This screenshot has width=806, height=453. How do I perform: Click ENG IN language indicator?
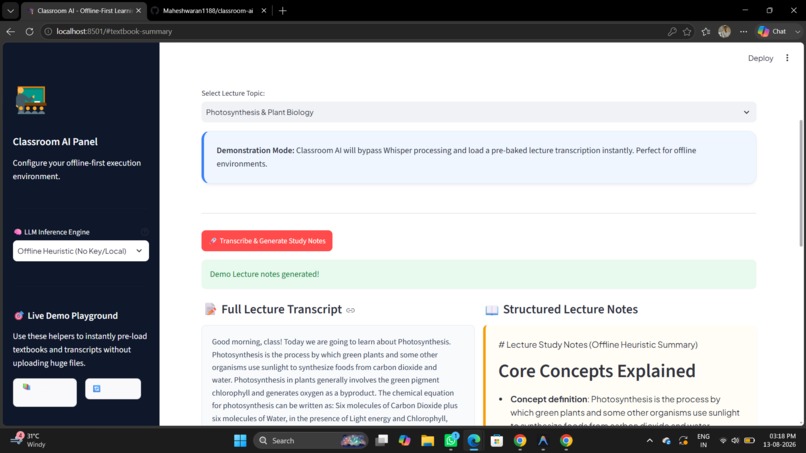click(x=703, y=441)
